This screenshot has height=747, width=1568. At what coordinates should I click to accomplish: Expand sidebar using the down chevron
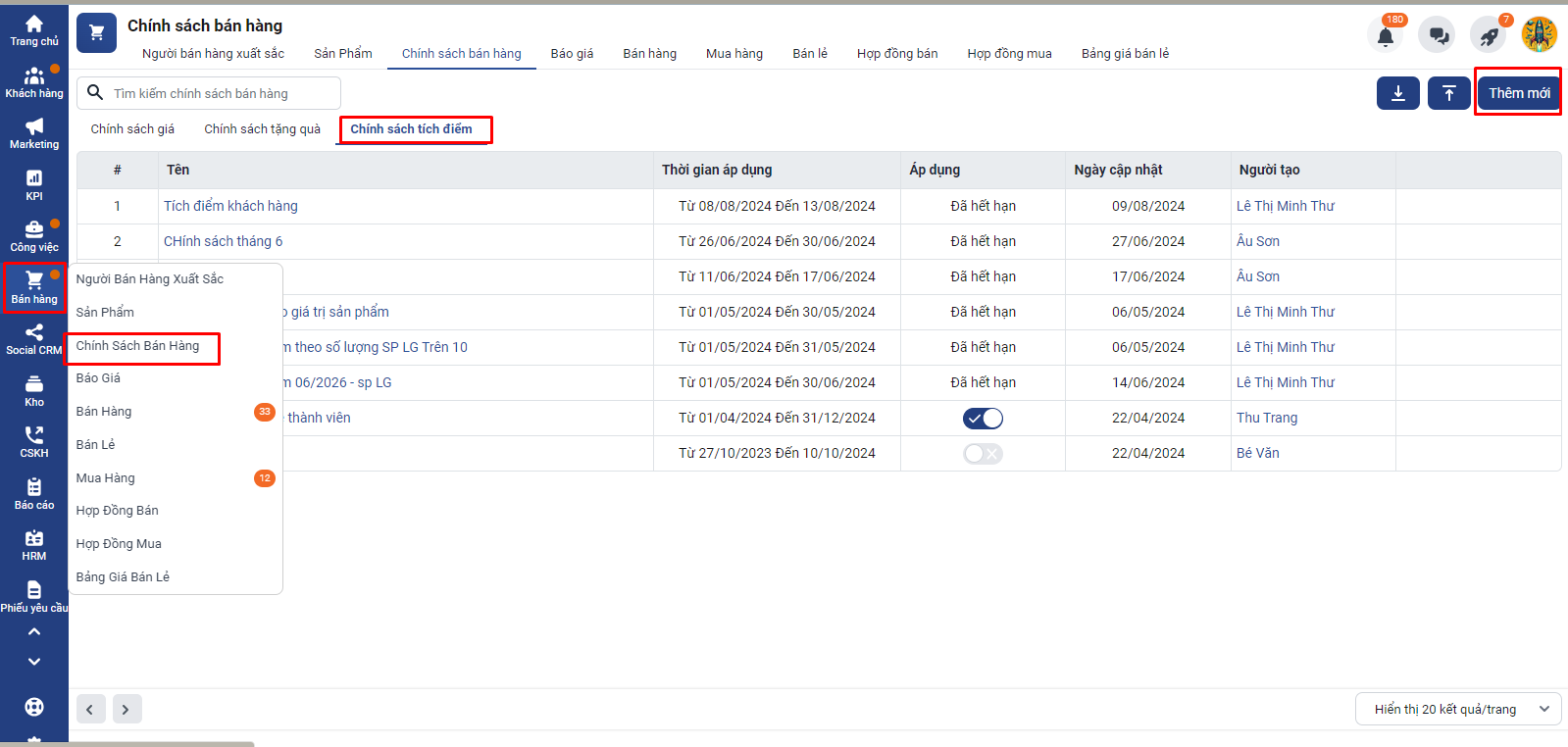pyautogui.click(x=34, y=662)
